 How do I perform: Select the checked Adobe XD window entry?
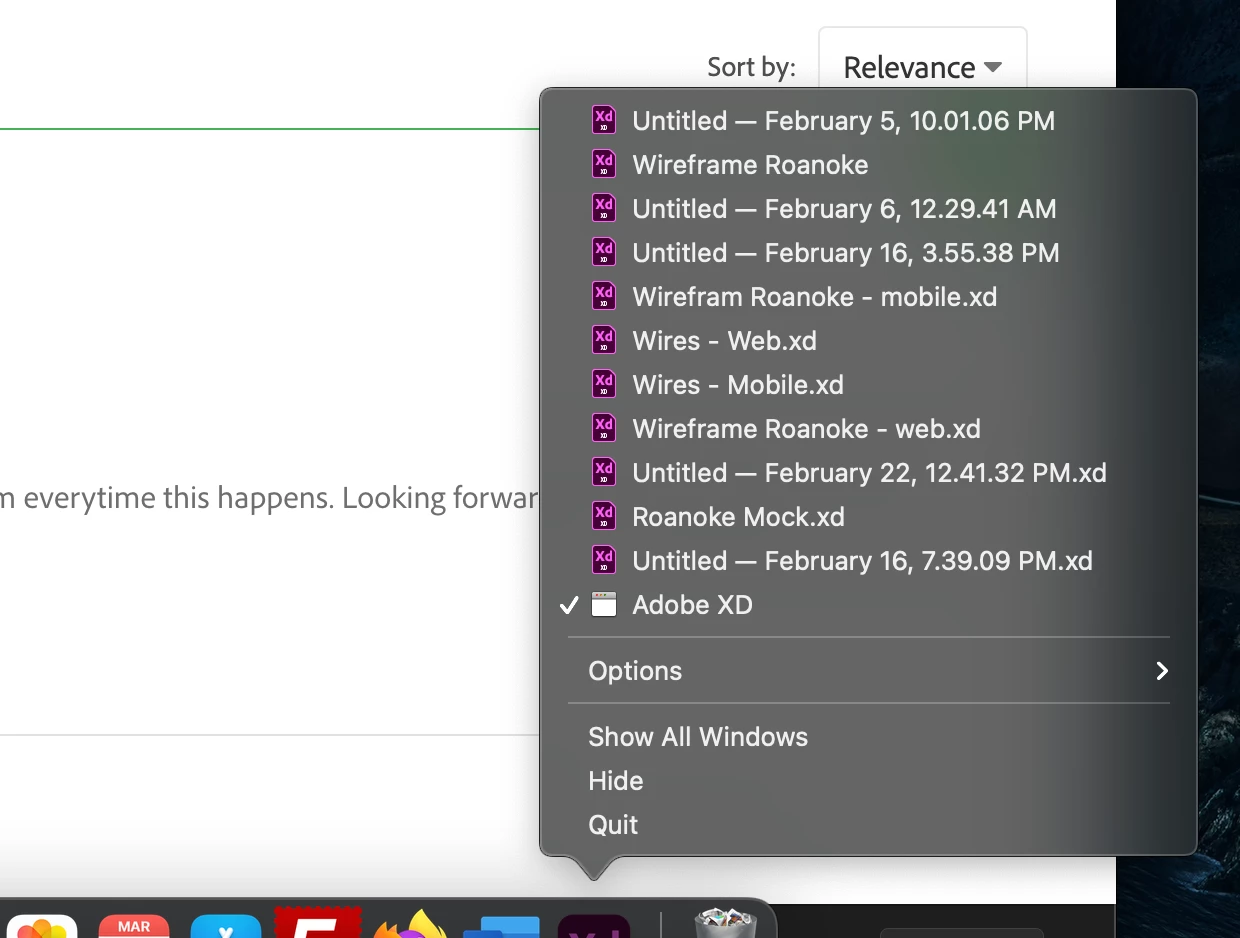click(x=868, y=605)
